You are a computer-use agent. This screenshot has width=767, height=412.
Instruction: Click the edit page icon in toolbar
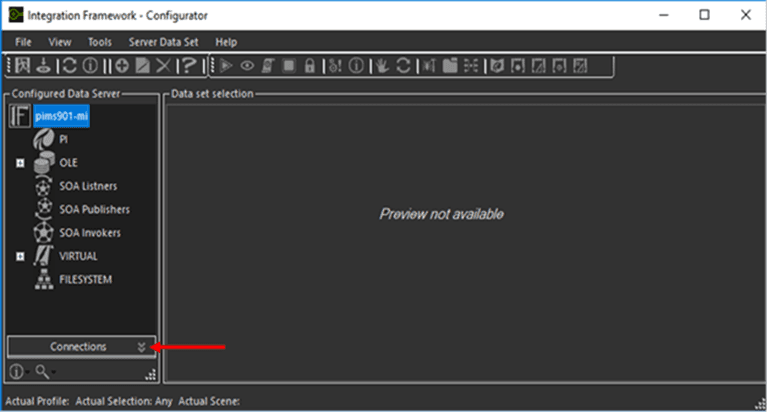[142, 66]
